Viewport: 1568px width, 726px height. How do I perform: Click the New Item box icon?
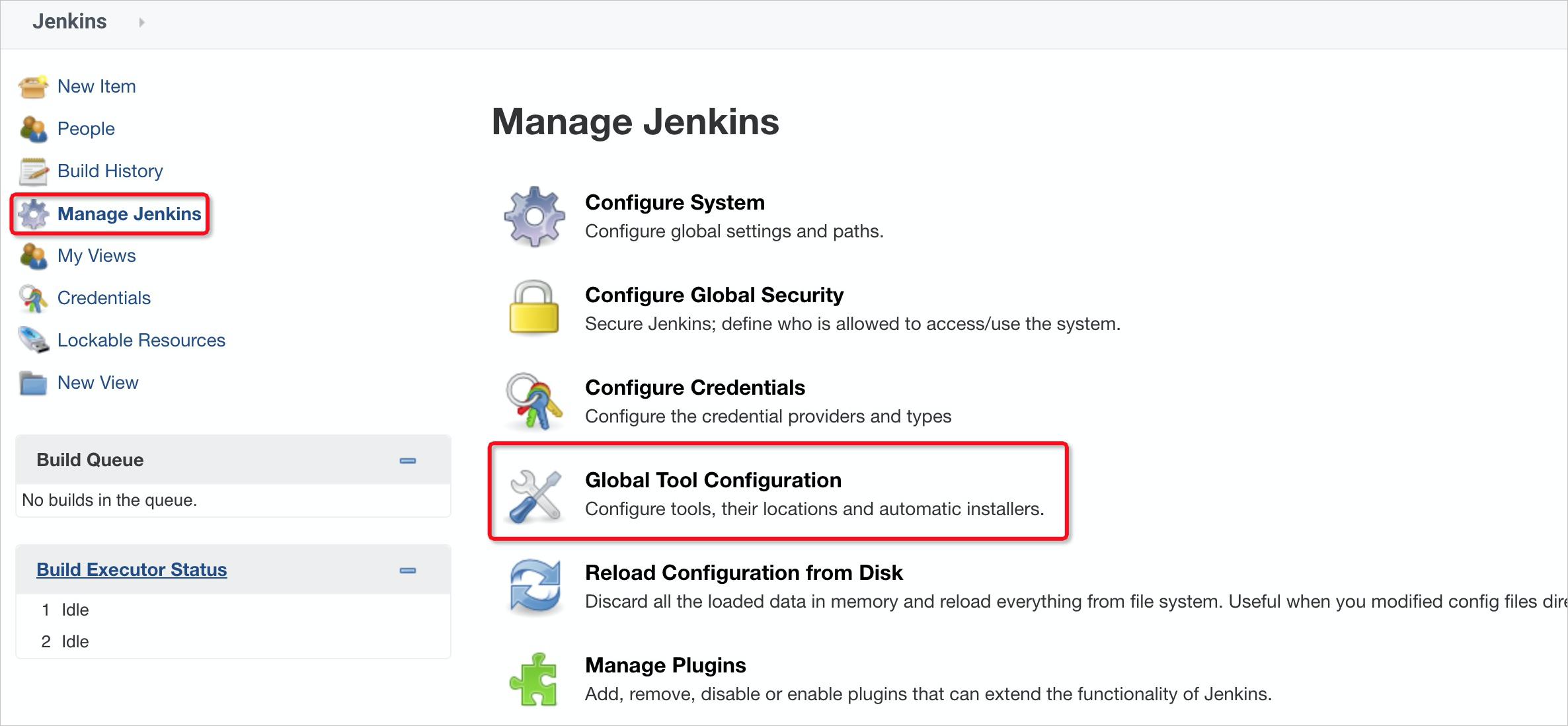pyautogui.click(x=33, y=87)
